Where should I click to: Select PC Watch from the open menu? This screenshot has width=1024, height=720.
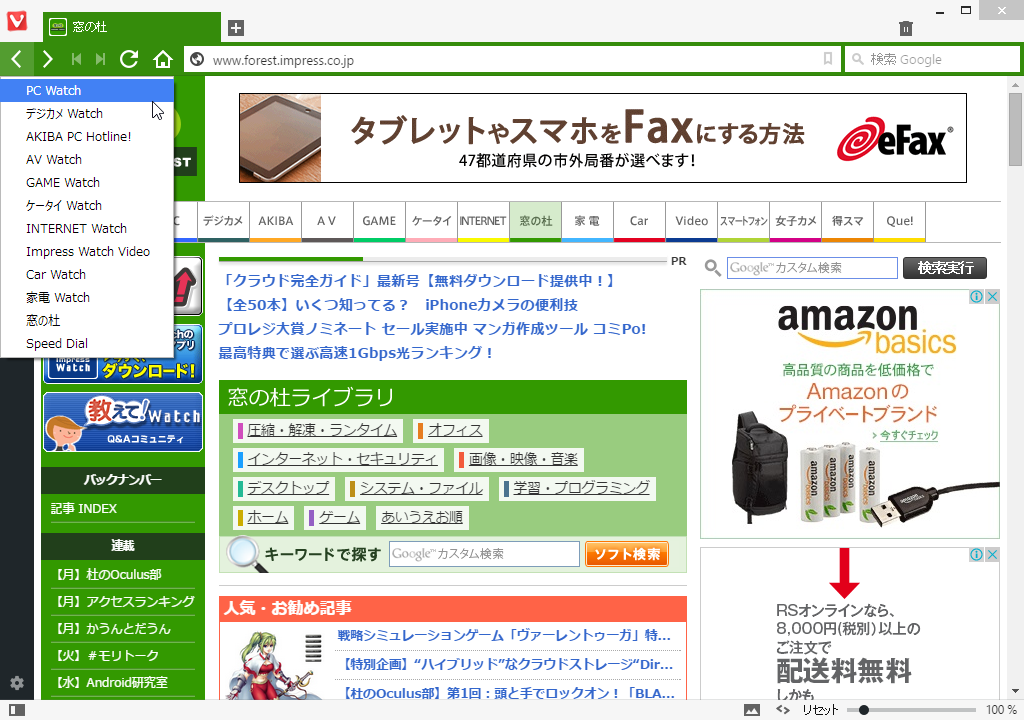click(x=55, y=90)
